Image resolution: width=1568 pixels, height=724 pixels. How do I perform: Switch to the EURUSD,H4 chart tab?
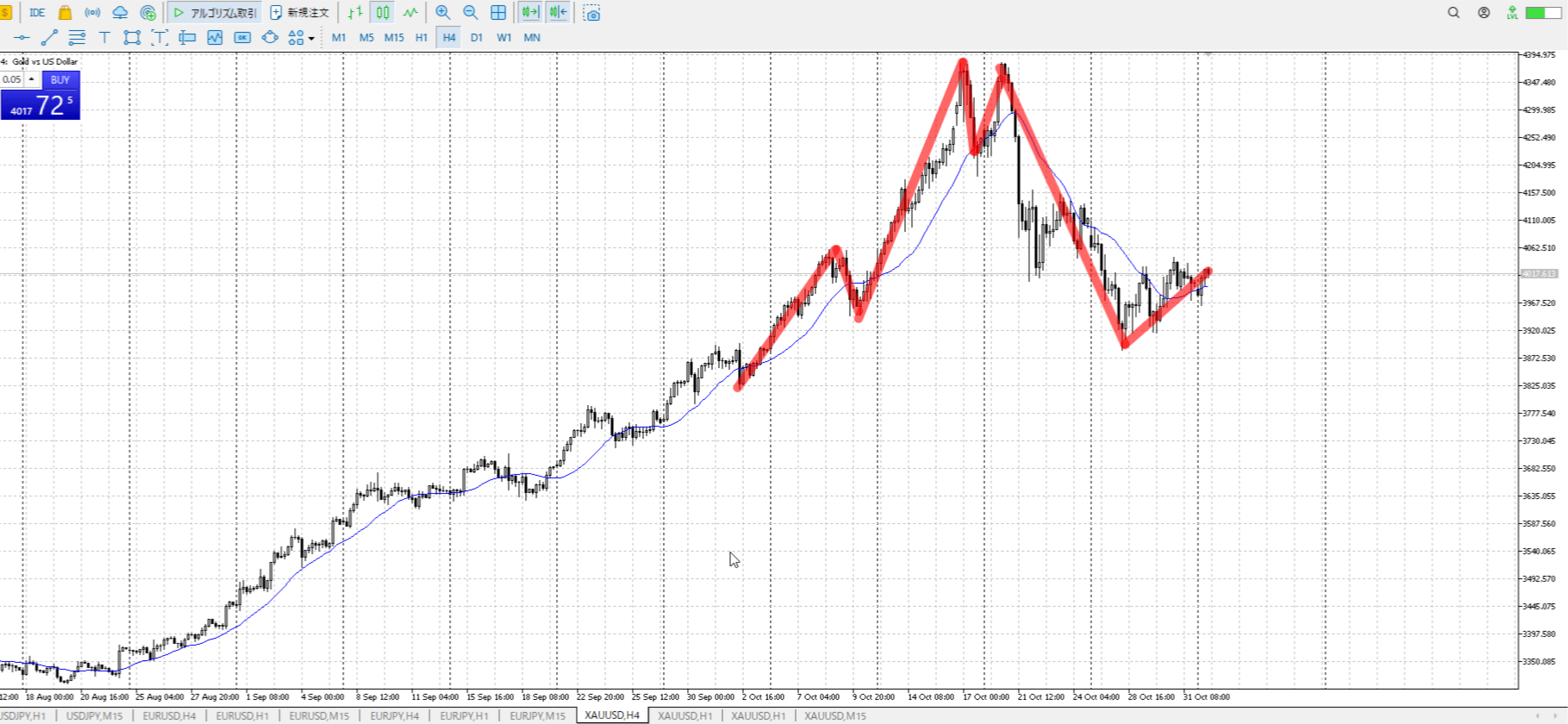(169, 715)
